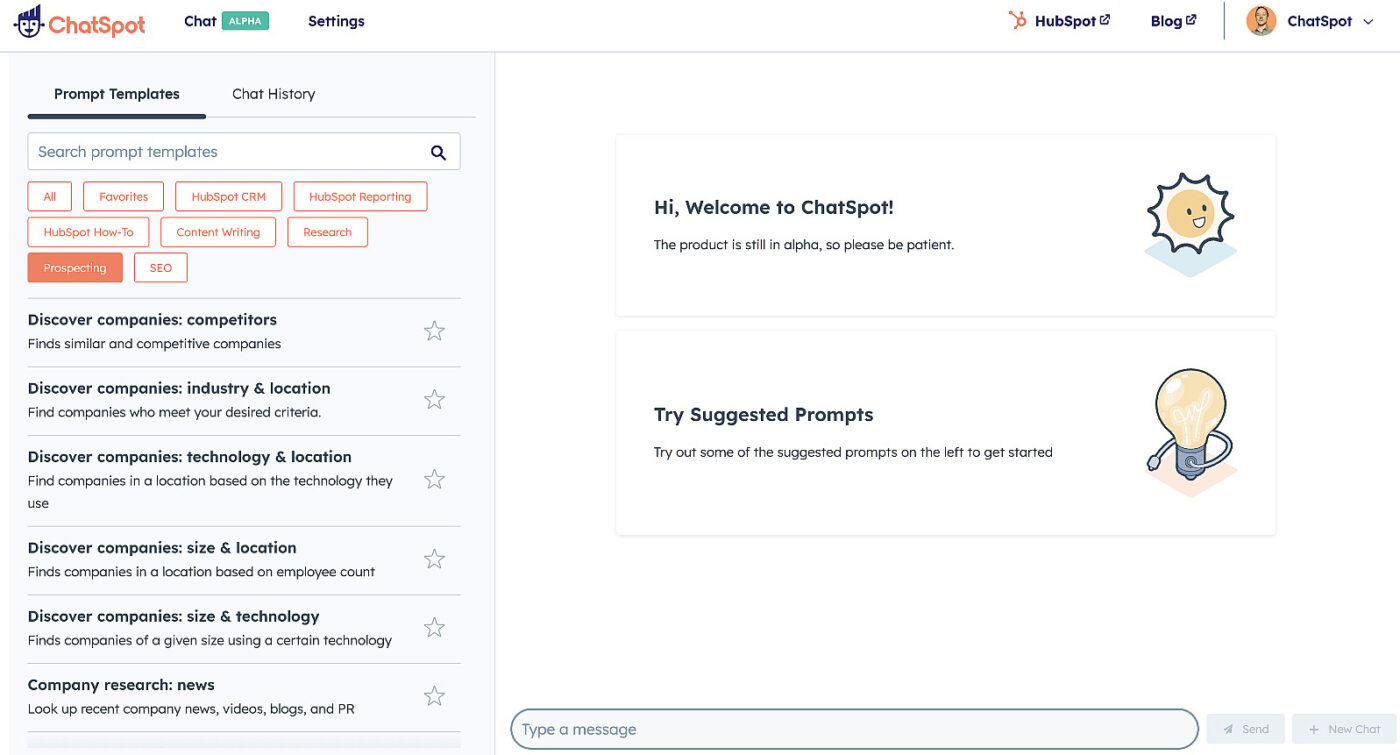Click the New Chat button
Viewport: 1400px width, 755px height.
(1344, 729)
